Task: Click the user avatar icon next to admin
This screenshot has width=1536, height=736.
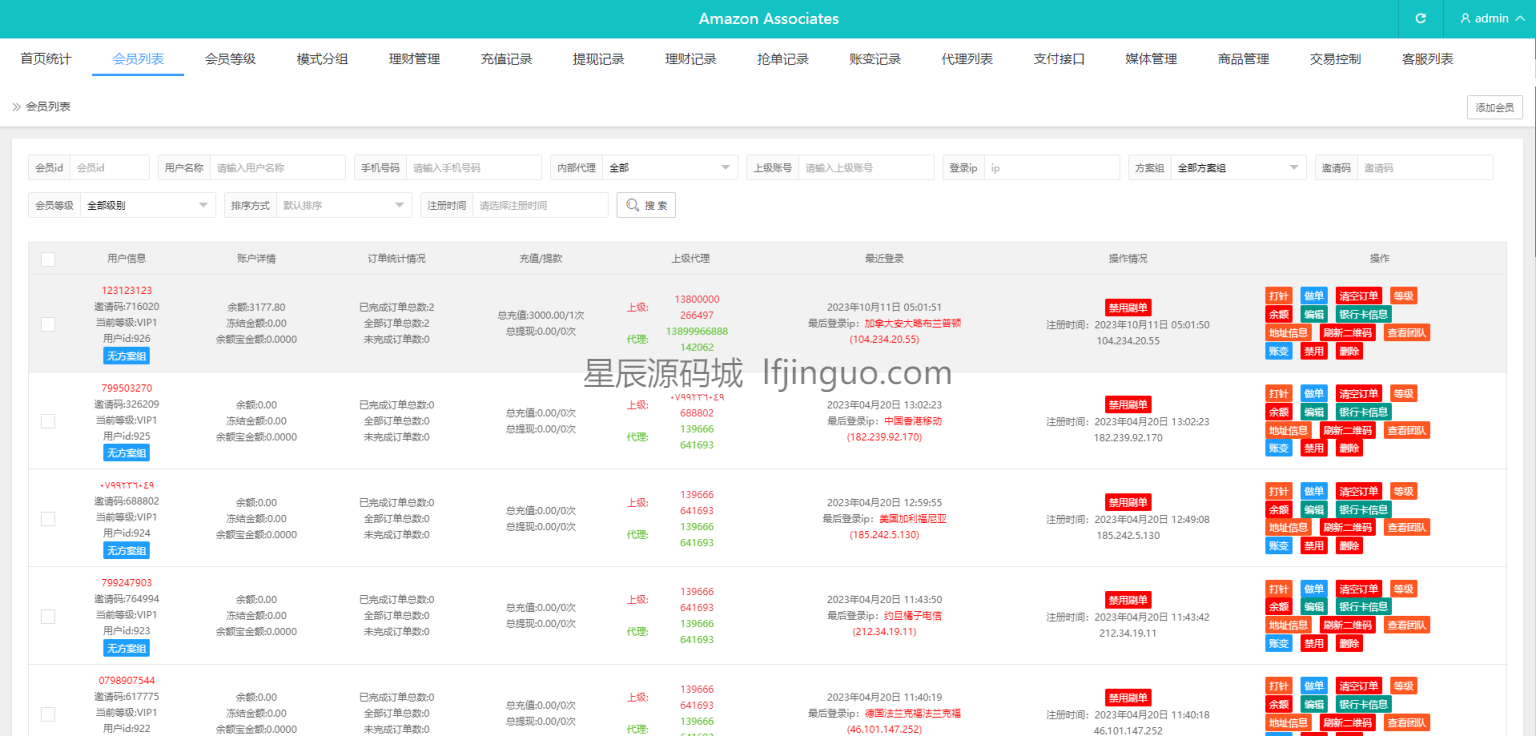Action: [1466, 19]
